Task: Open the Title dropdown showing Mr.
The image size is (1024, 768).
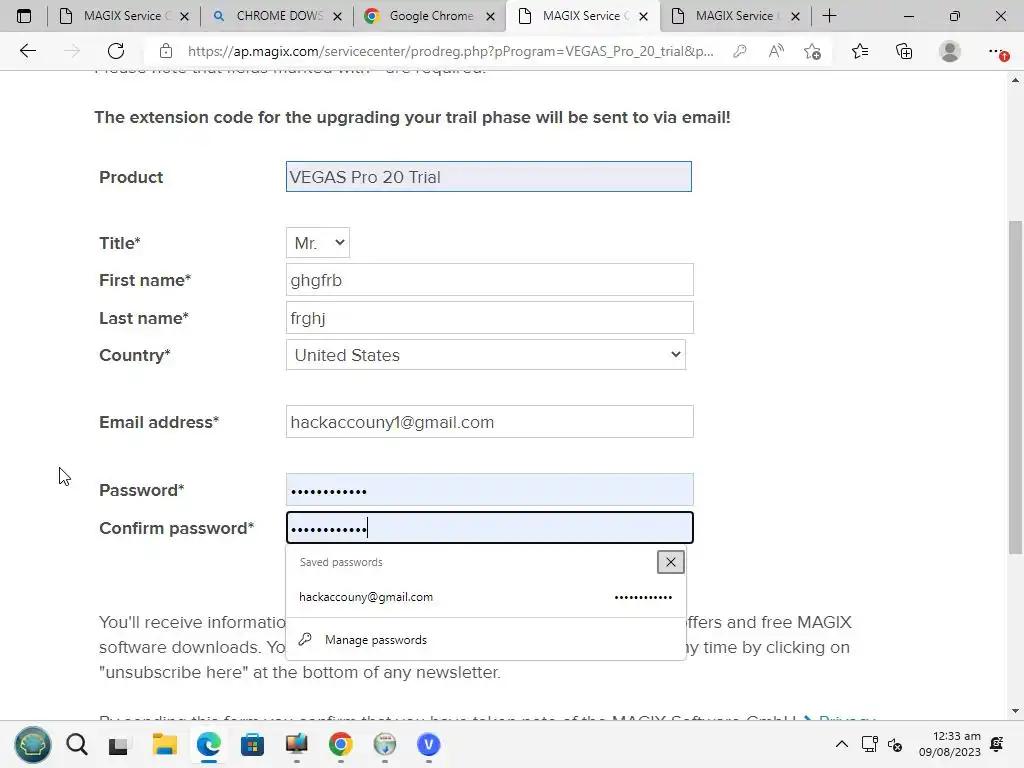Action: pyautogui.click(x=317, y=243)
